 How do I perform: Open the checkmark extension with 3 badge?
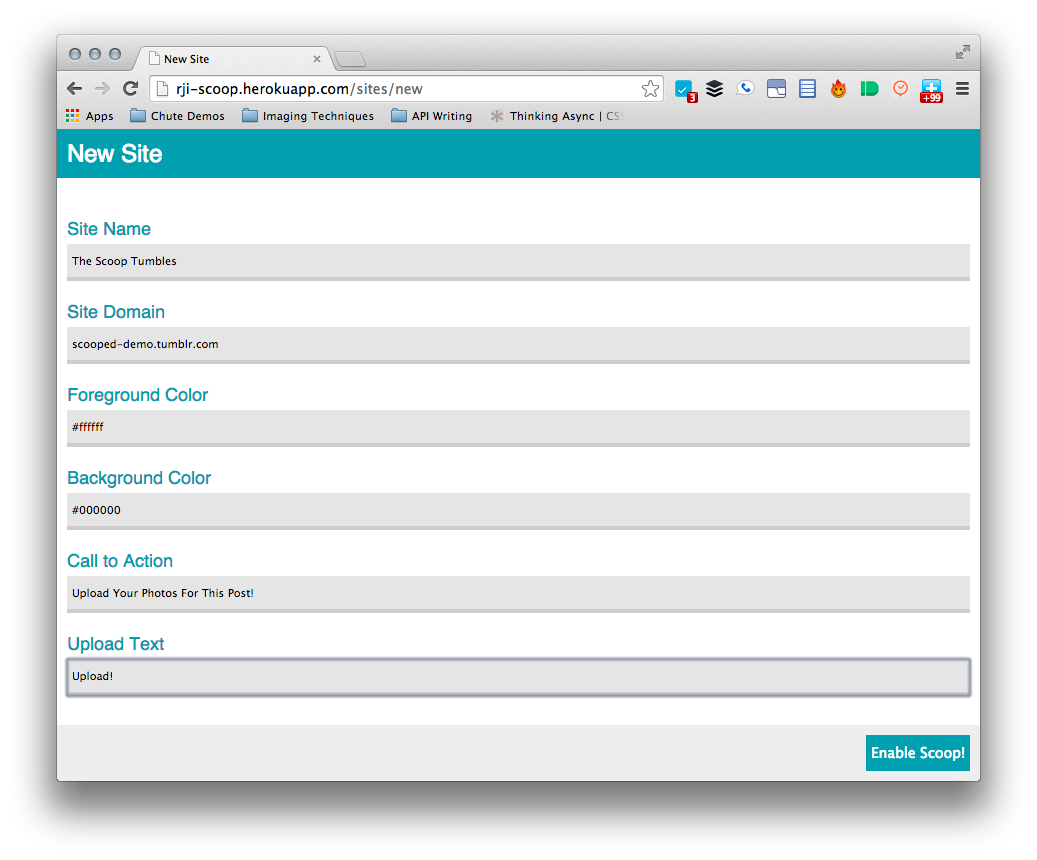(685, 90)
